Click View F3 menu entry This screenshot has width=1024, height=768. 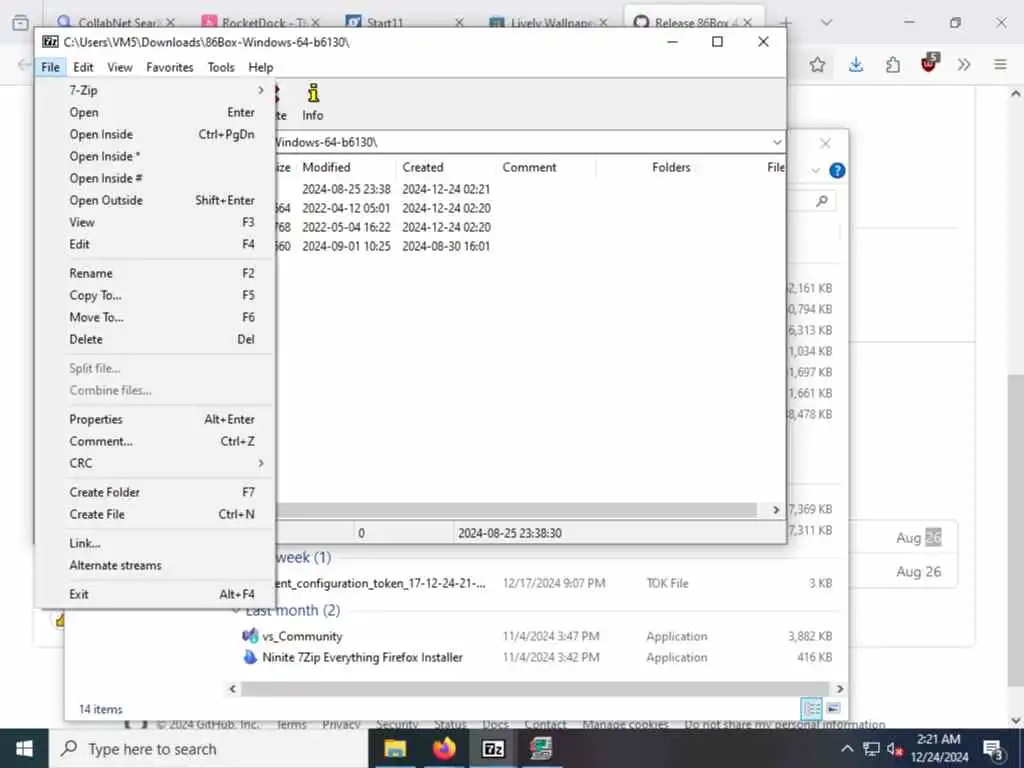[x=157, y=223]
